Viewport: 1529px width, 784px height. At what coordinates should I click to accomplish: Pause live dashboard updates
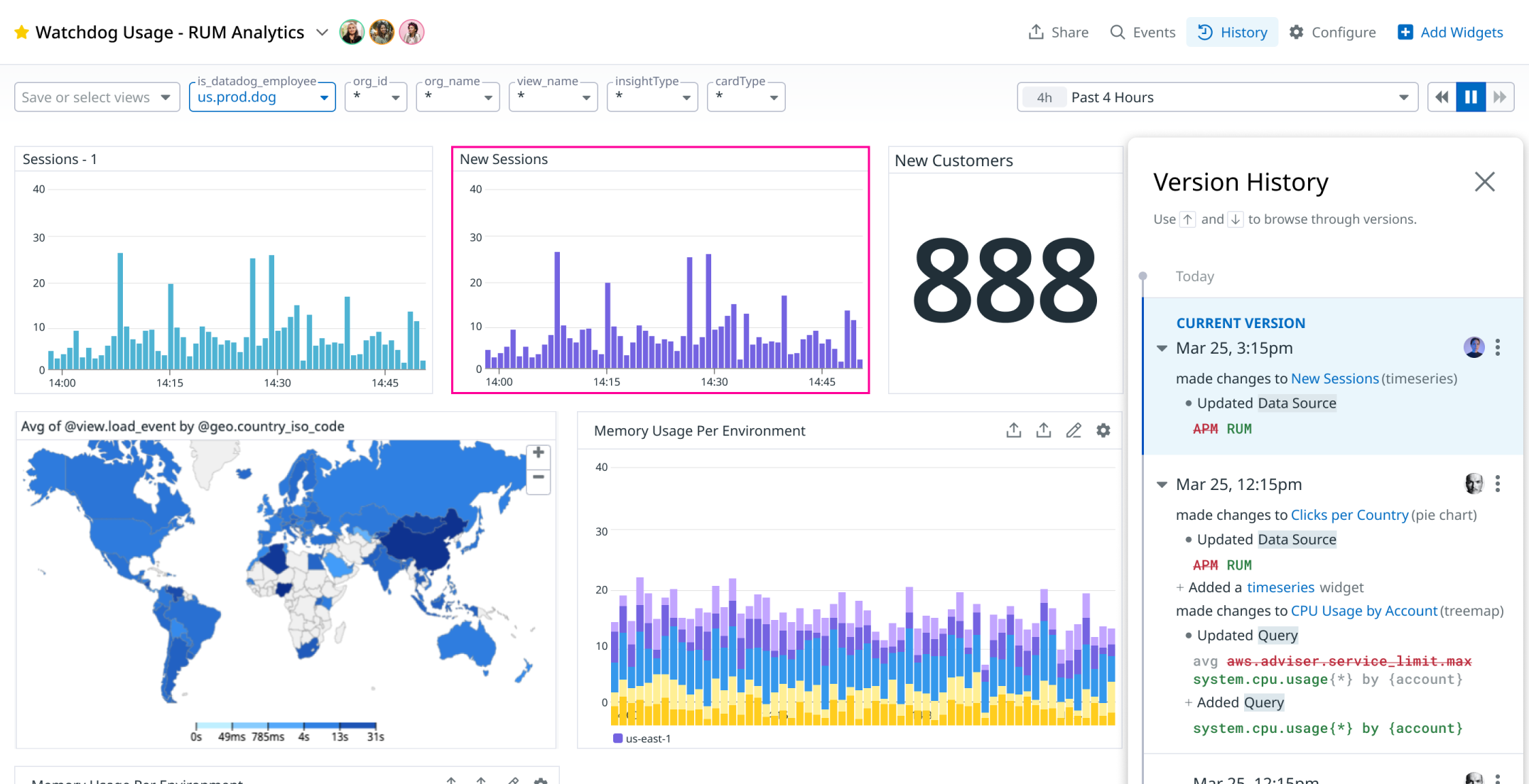1471,97
